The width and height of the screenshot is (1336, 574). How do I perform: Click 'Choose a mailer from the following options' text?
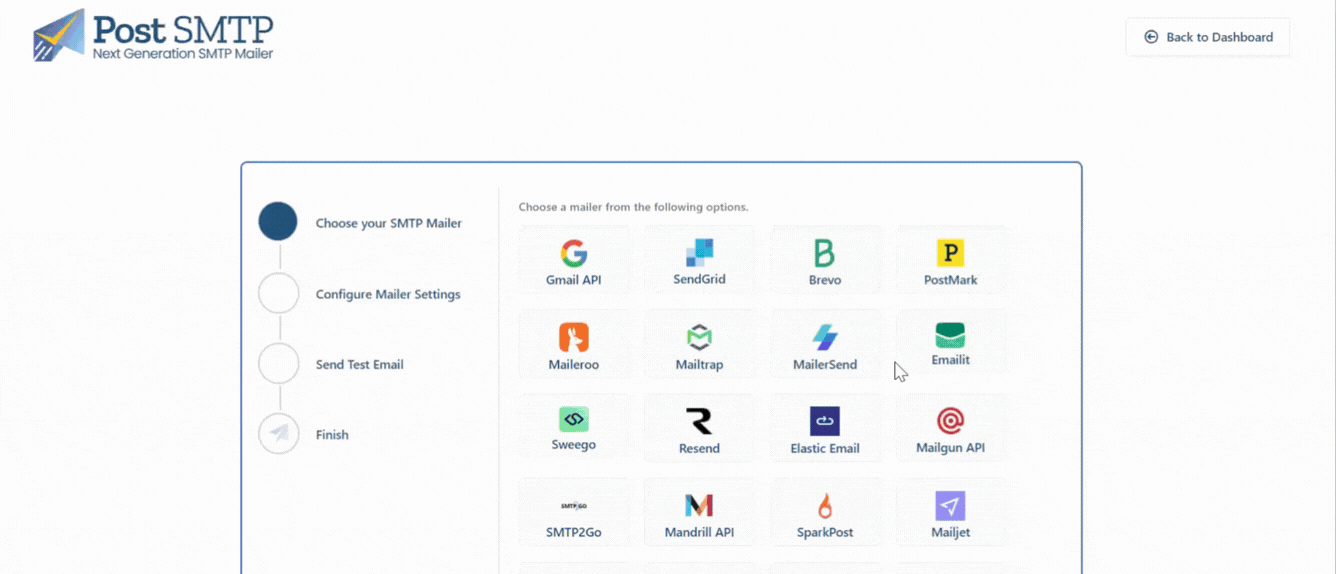[x=634, y=207]
